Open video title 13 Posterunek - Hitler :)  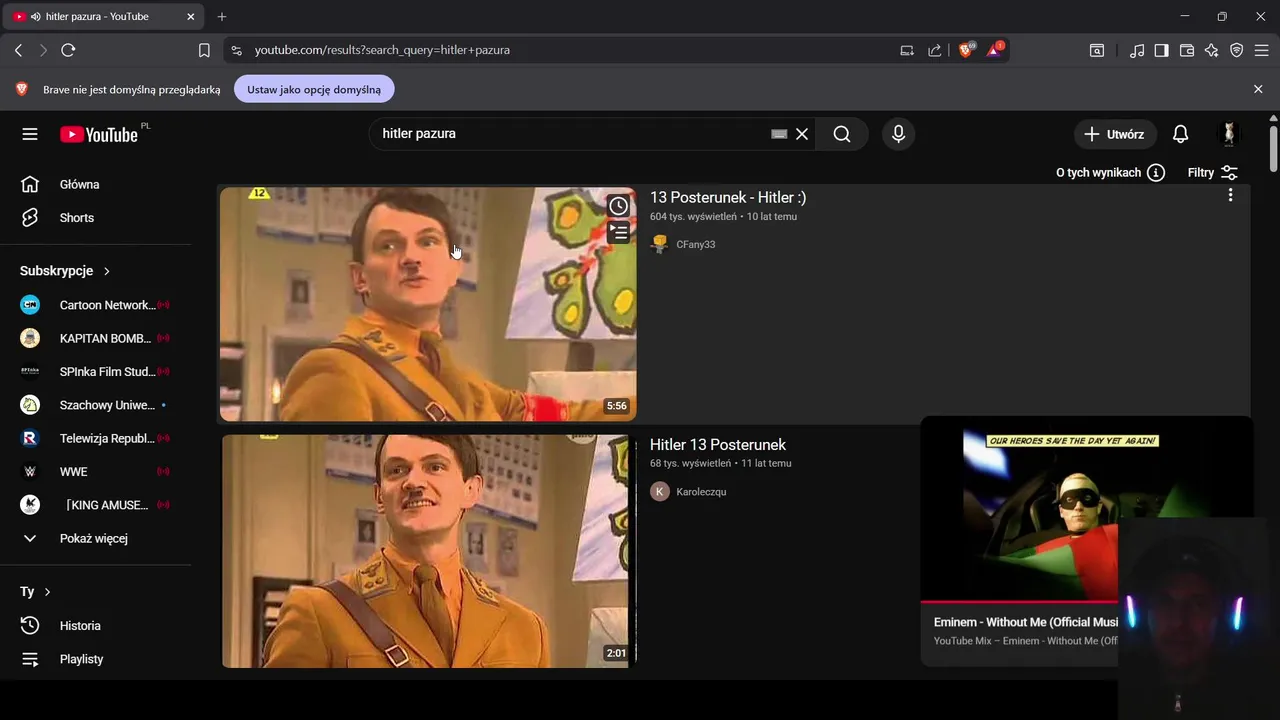pyautogui.click(x=728, y=197)
